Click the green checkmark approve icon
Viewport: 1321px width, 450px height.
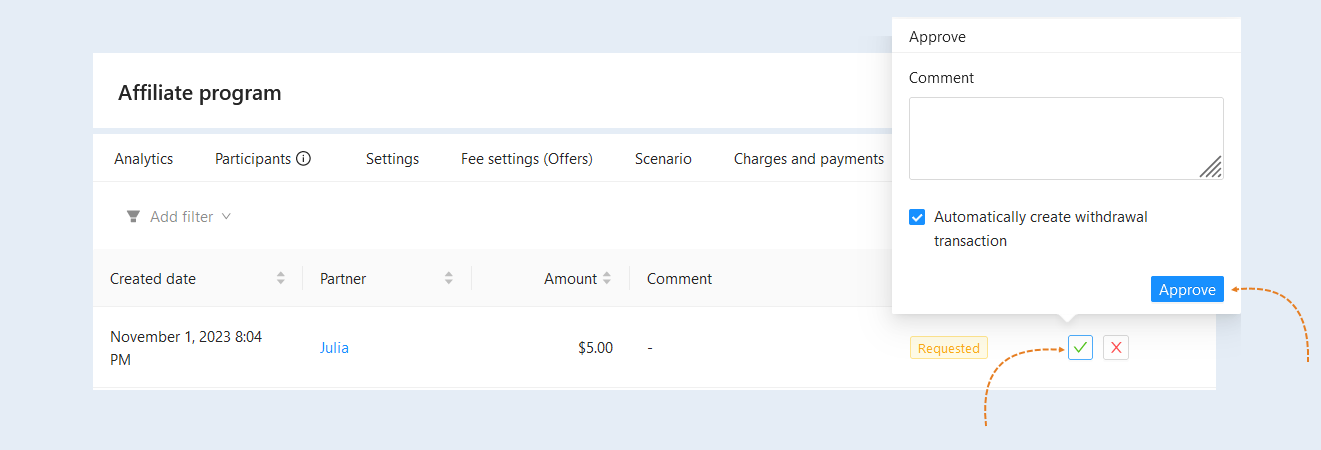tap(1080, 348)
